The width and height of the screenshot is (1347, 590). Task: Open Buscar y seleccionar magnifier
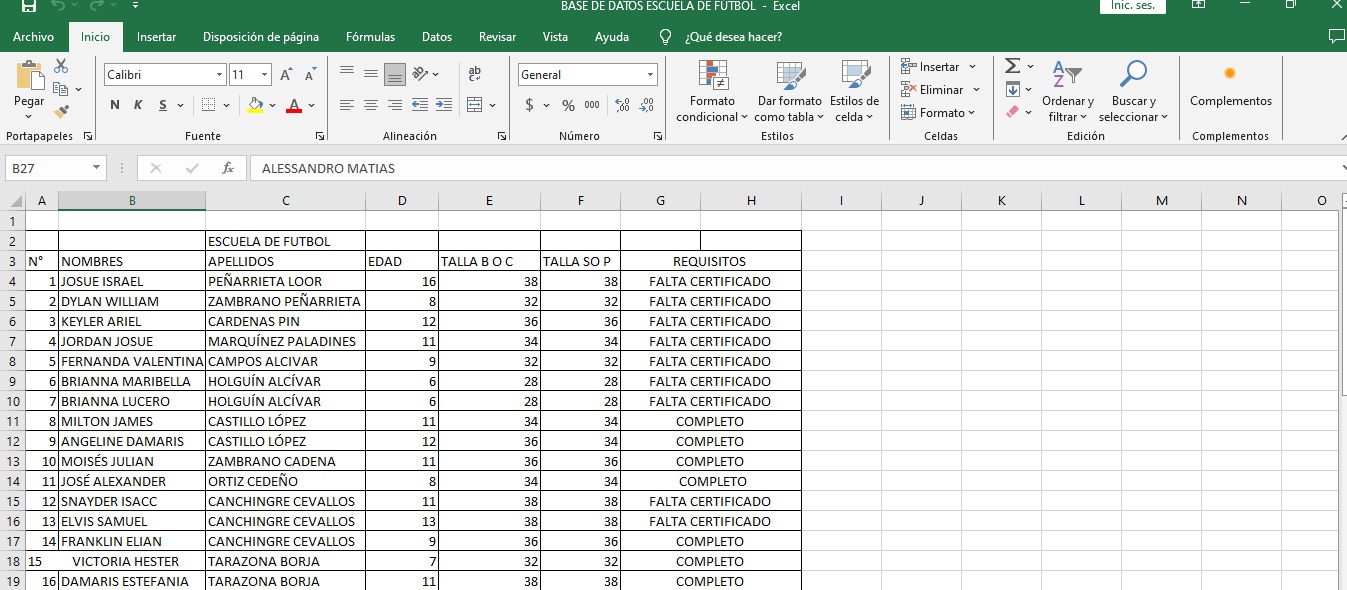point(1133,76)
